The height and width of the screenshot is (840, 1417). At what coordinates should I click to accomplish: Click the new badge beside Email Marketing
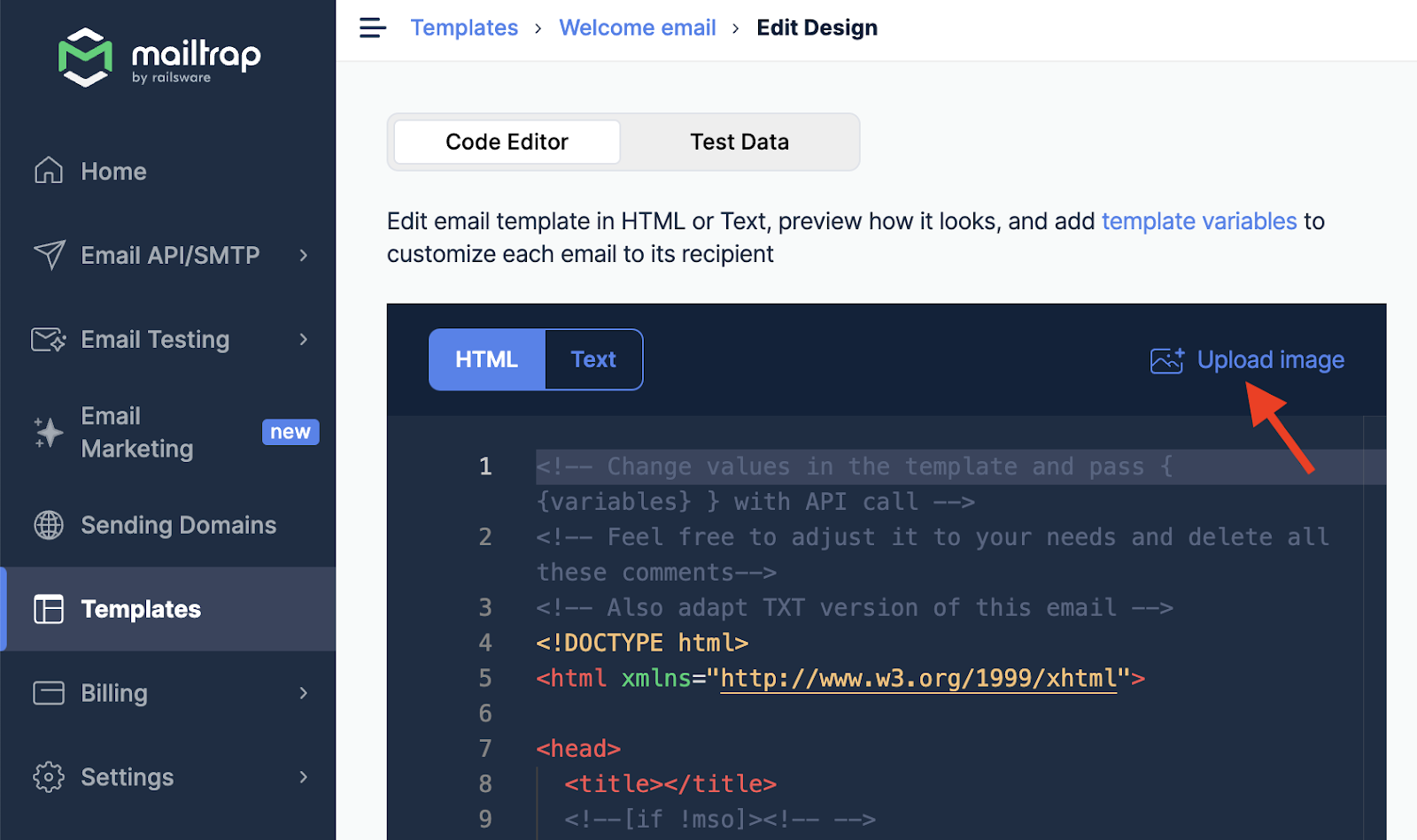pyautogui.click(x=290, y=432)
